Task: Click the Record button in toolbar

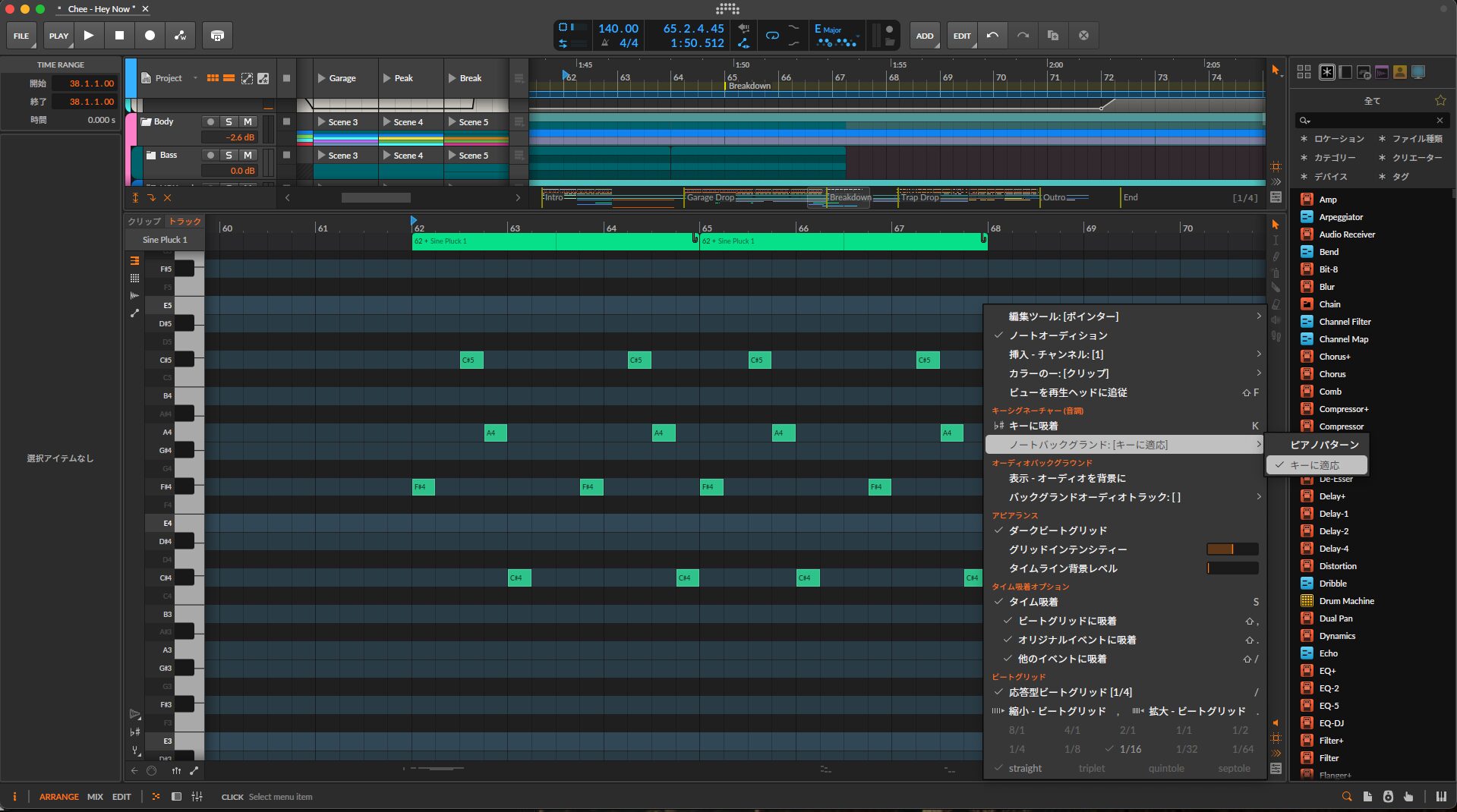Action: point(150,36)
